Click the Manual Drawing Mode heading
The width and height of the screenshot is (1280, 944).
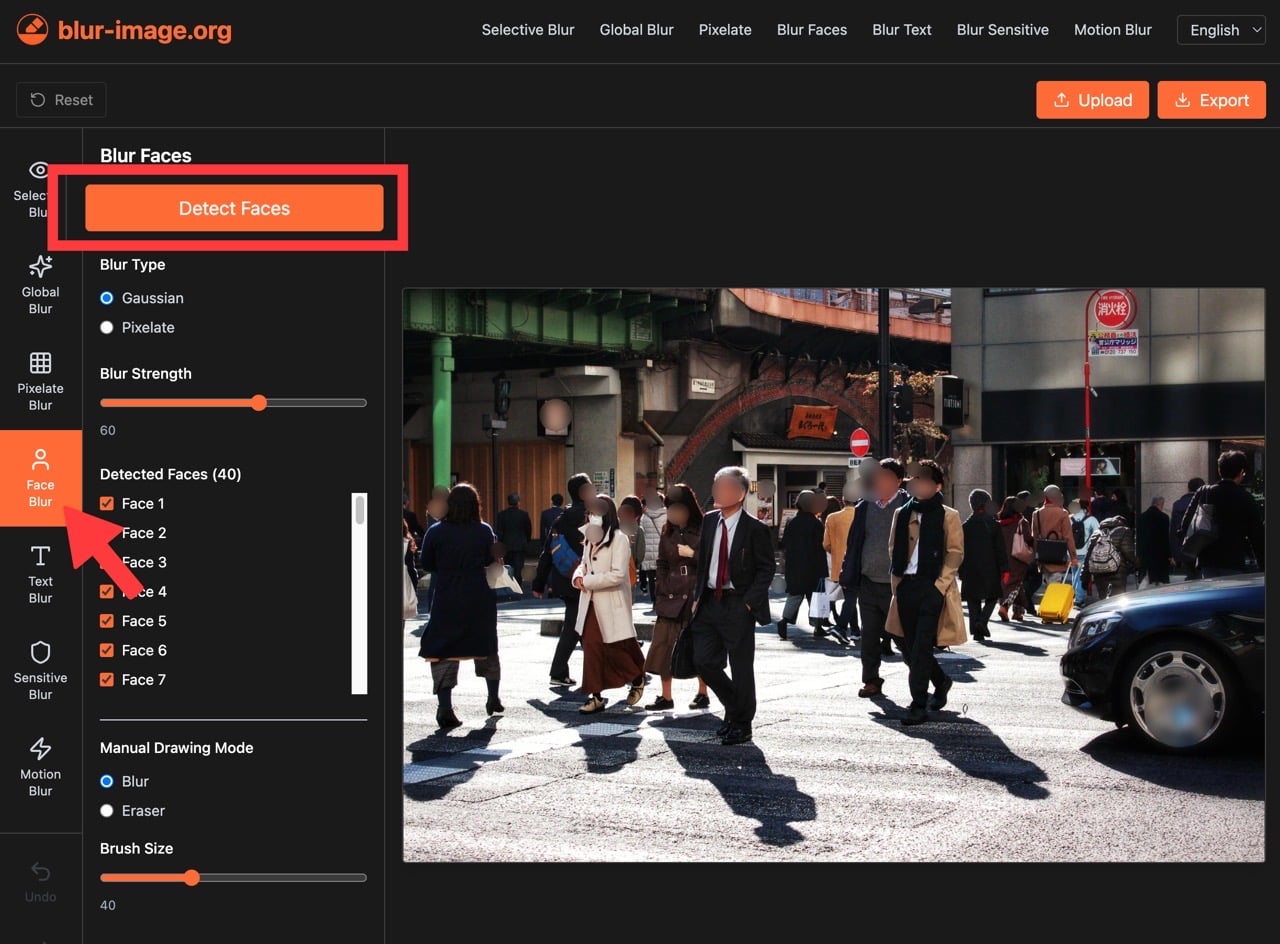[x=177, y=748]
